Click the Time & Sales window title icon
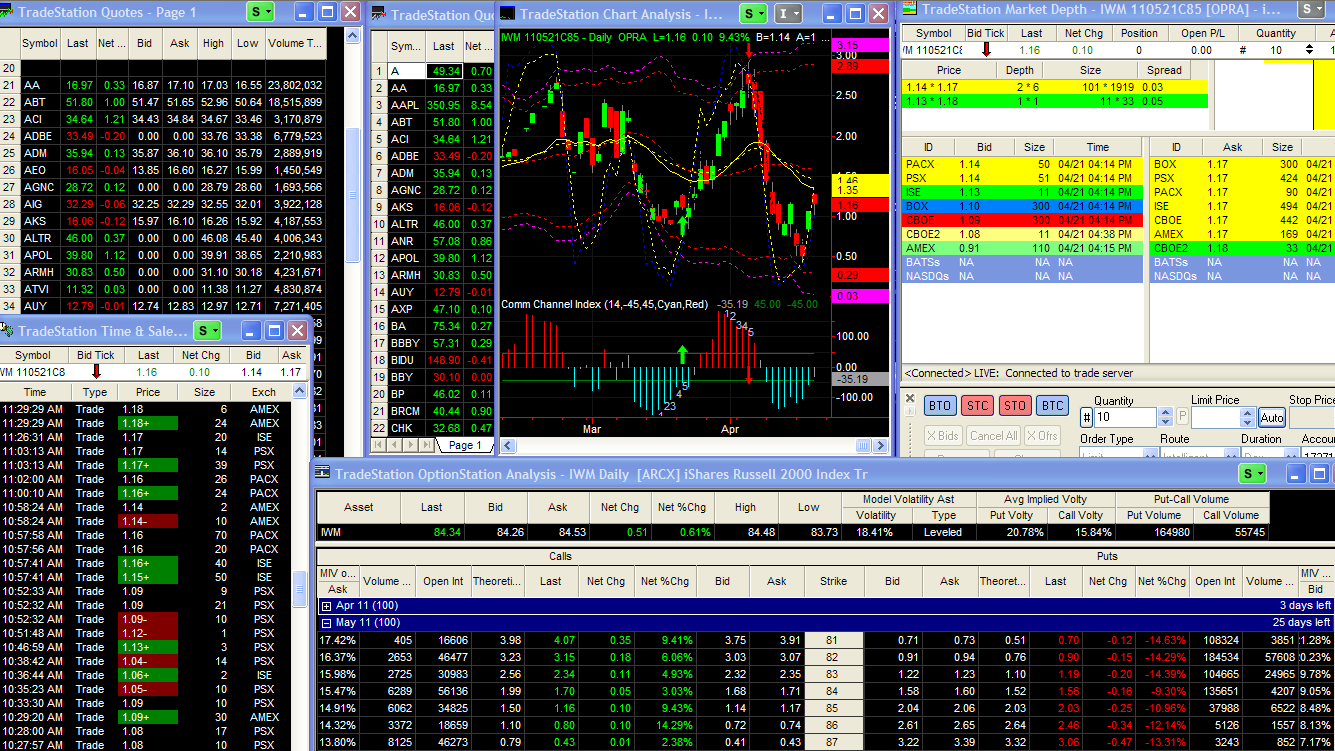The image size is (1335, 751). [8, 330]
